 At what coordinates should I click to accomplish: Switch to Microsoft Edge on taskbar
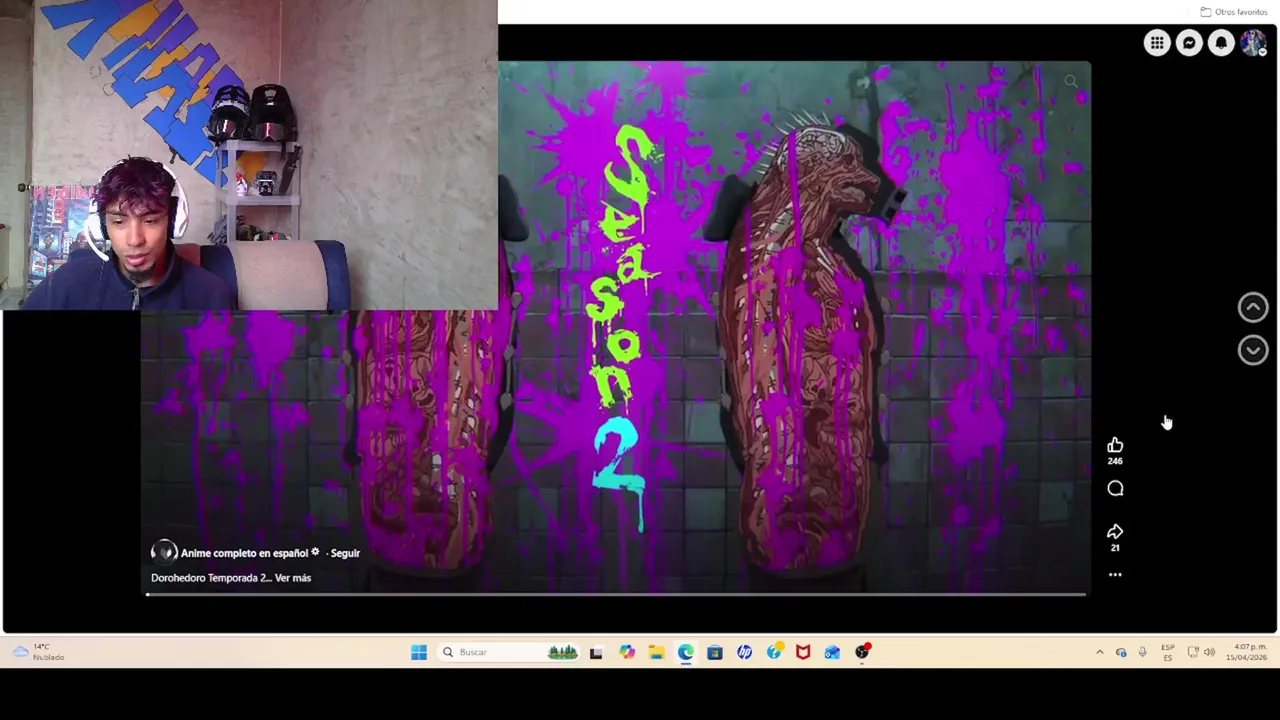685,652
